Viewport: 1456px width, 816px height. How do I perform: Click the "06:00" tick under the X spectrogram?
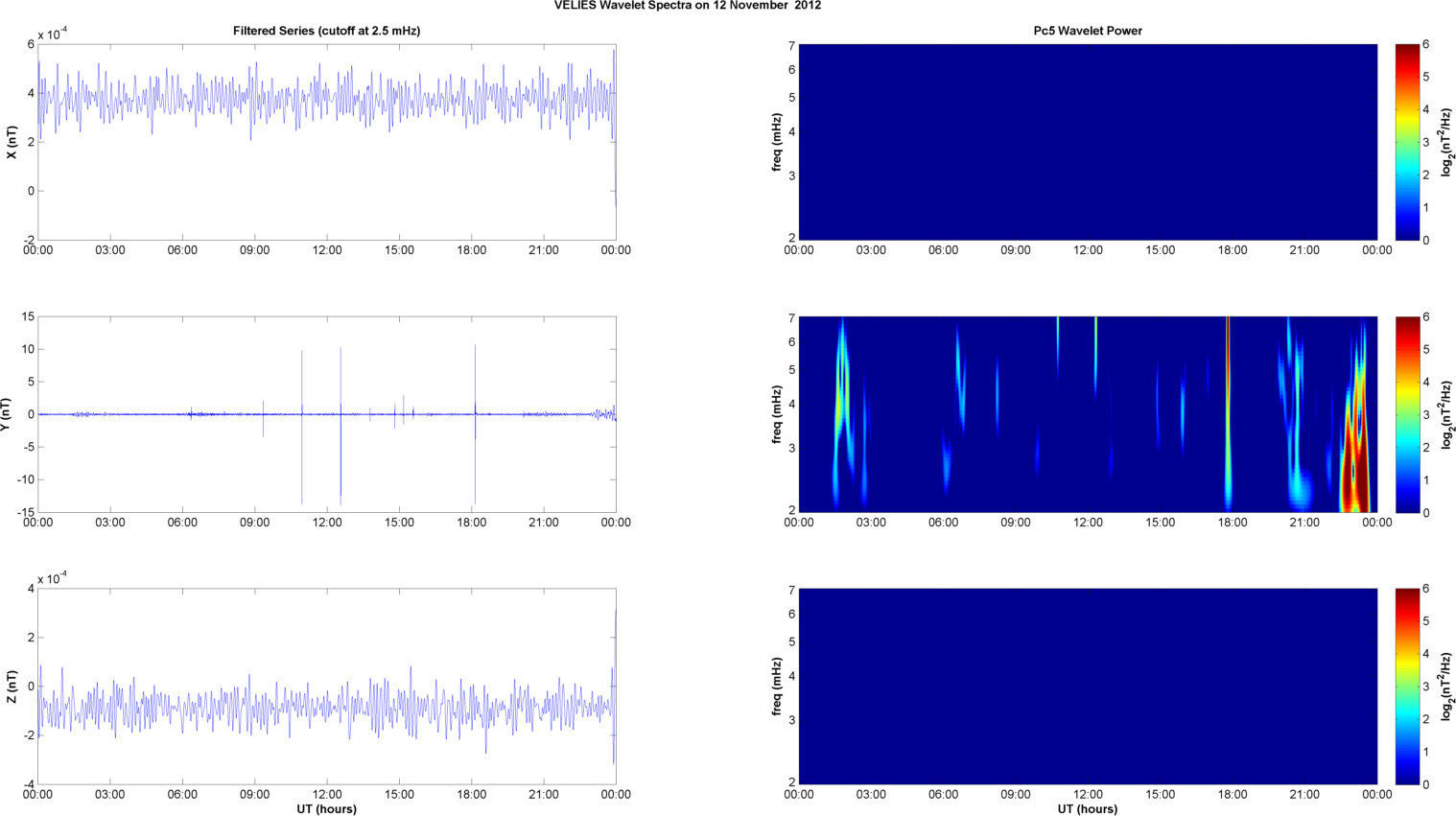(943, 250)
